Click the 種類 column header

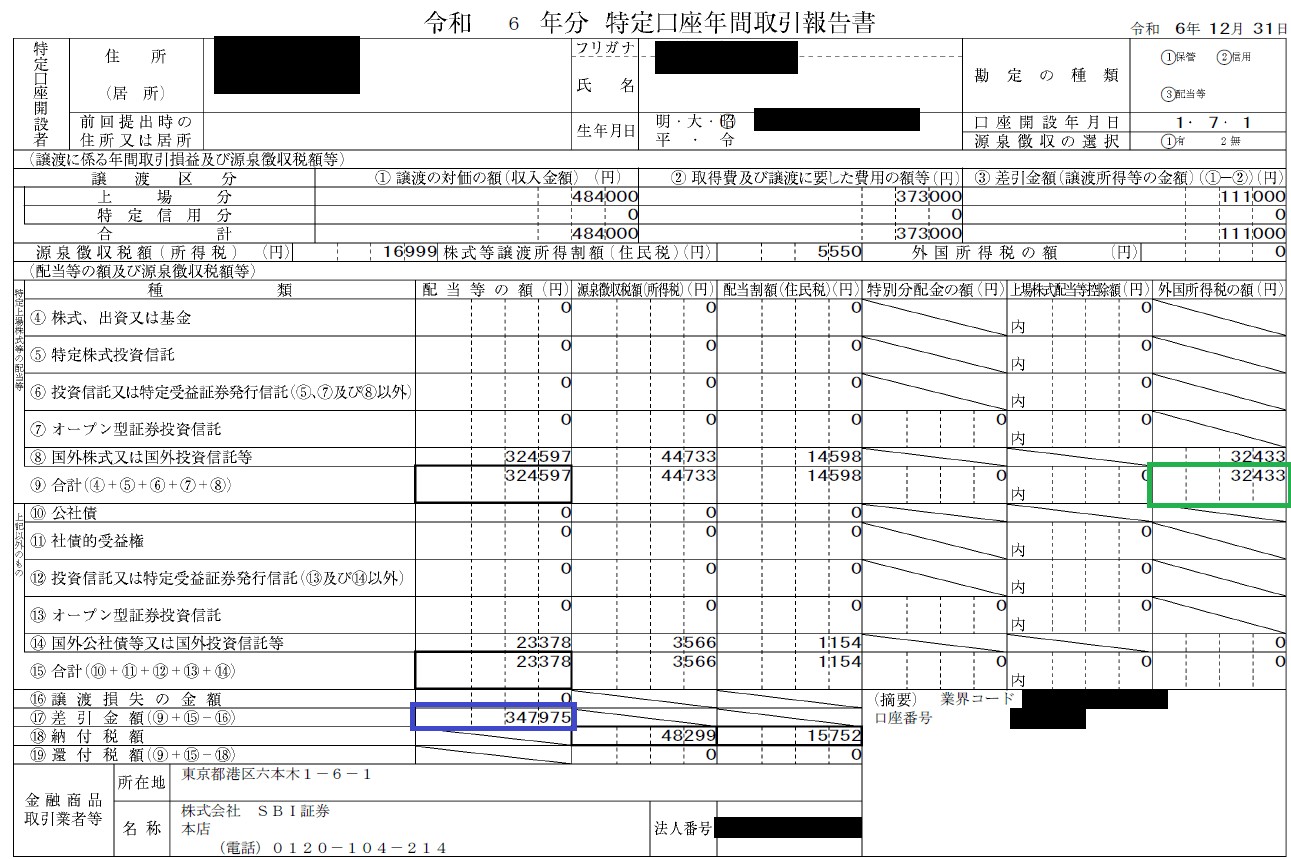[x=220, y=289]
